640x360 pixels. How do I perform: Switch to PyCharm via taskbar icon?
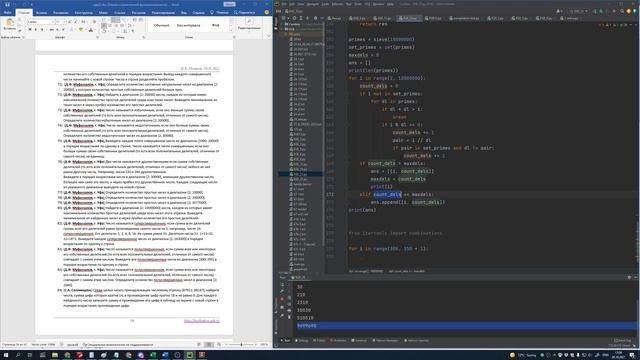click(x=190, y=355)
